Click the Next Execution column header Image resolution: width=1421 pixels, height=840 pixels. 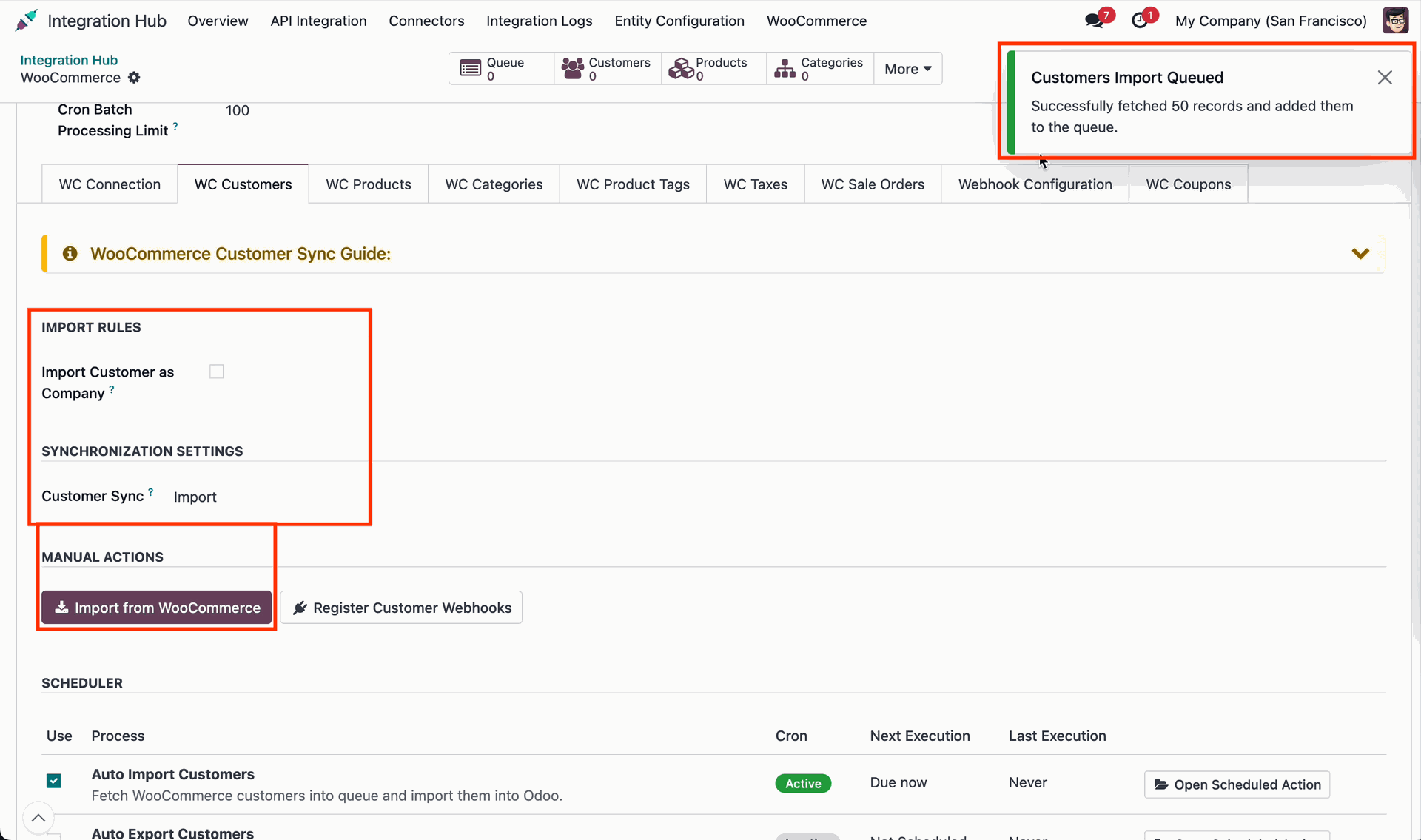(920, 736)
